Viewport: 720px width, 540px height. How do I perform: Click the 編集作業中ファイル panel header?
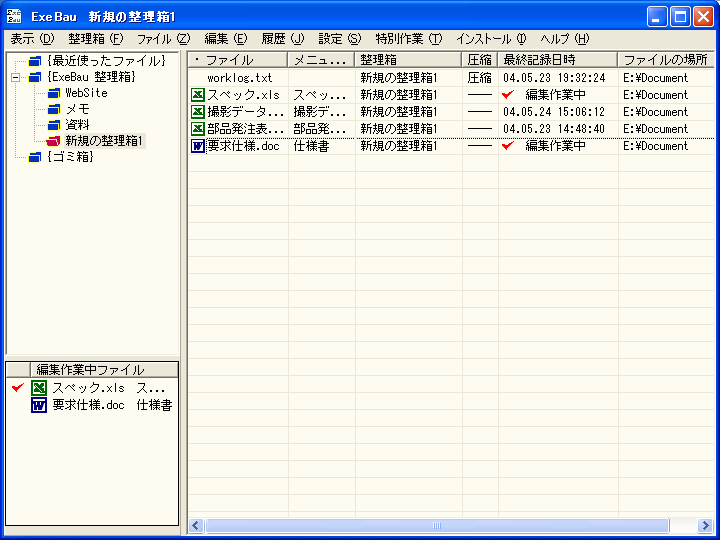[104, 369]
